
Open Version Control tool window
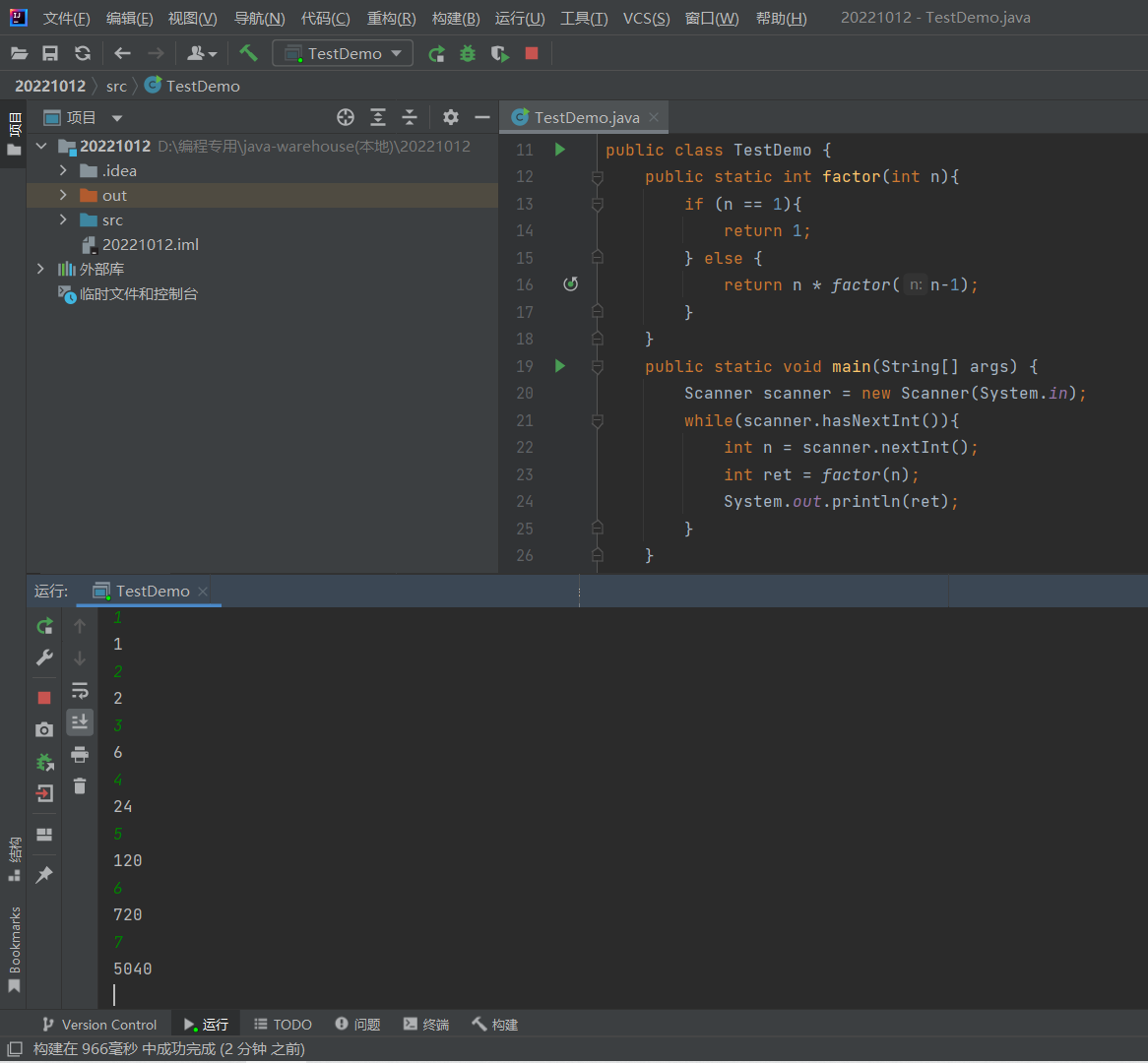point(98,1025)
